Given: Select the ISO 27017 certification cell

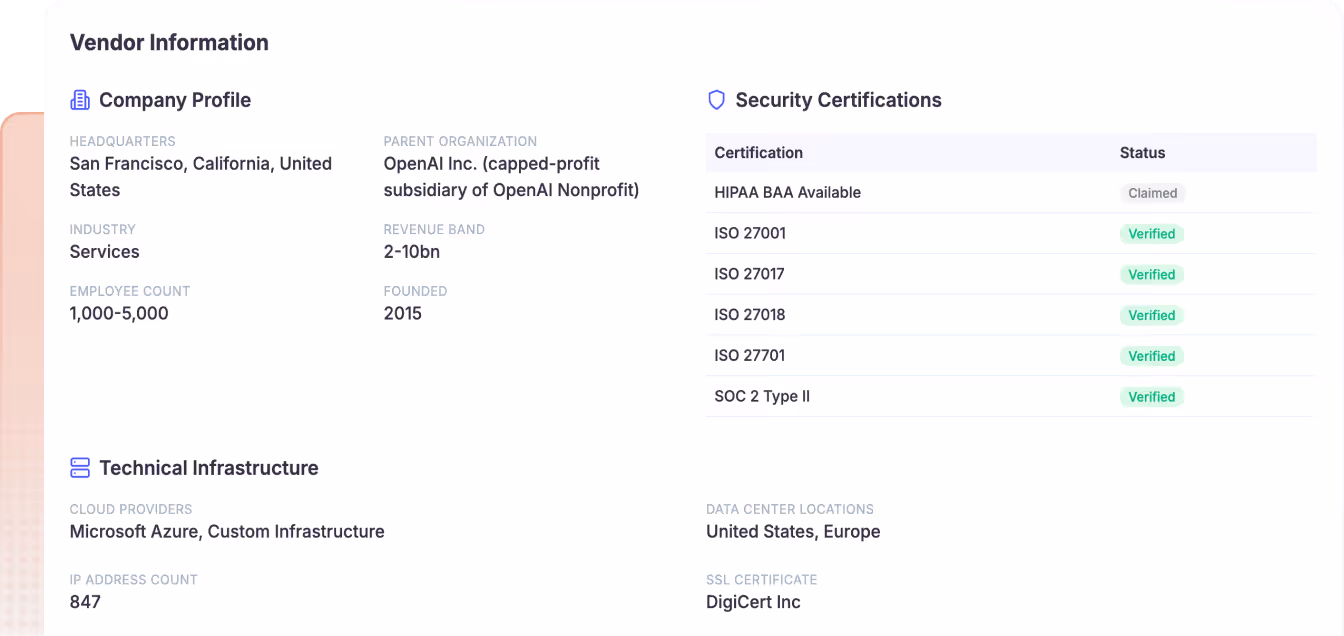Looking at the screenshot, I should [750, 274].
